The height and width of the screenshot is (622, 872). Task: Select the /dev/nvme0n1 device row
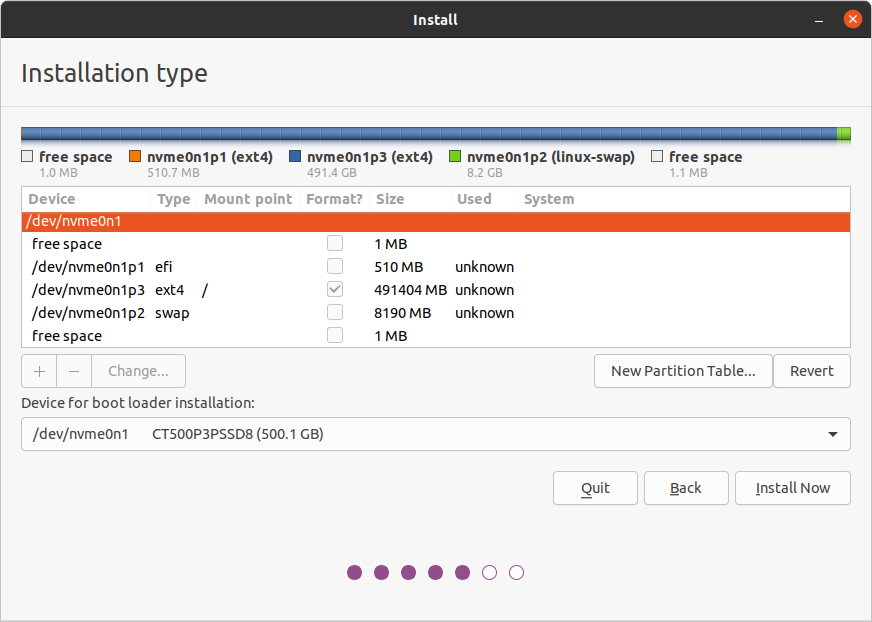436,221
